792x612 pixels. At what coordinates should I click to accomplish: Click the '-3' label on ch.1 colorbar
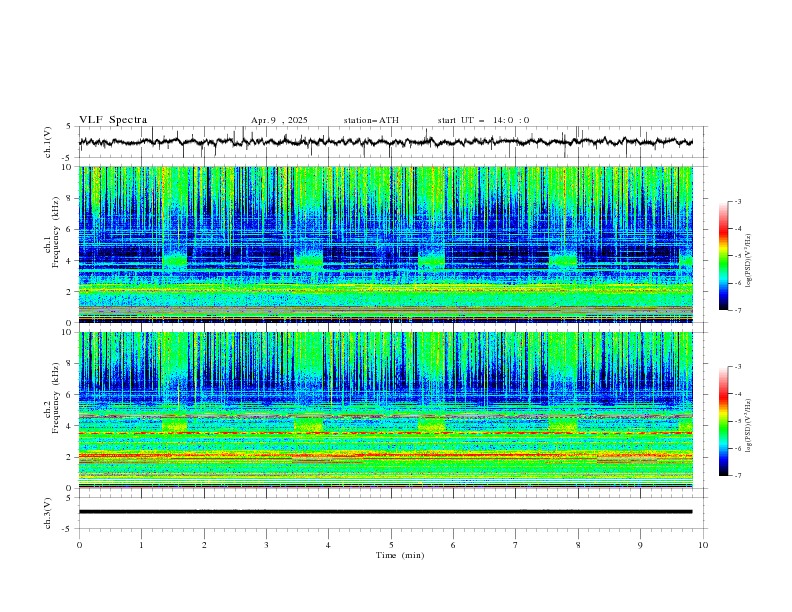tap(737, 201)
